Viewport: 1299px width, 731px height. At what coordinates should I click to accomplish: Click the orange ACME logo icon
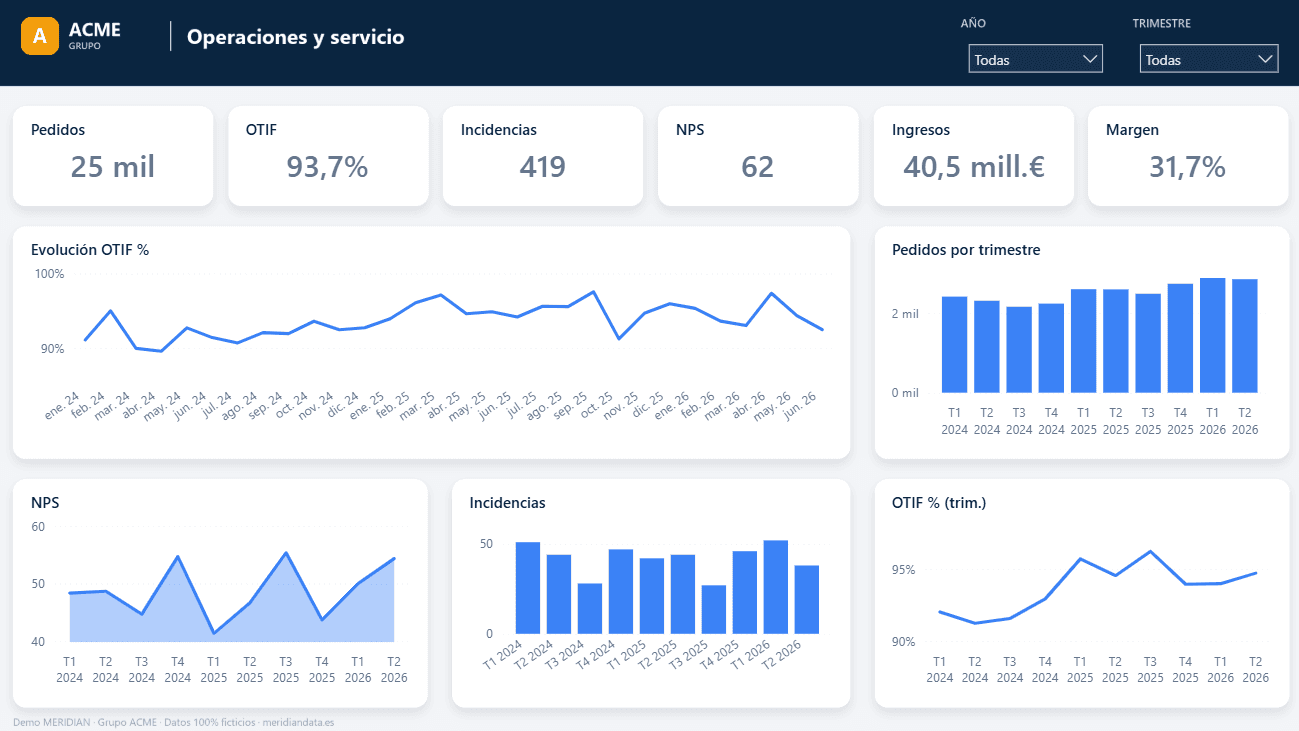click(x=40, y=36)
